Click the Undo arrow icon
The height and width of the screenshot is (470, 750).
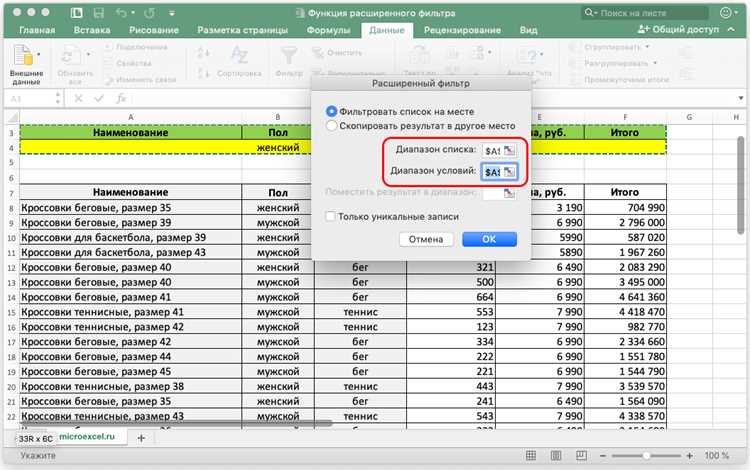pos(121,13)
